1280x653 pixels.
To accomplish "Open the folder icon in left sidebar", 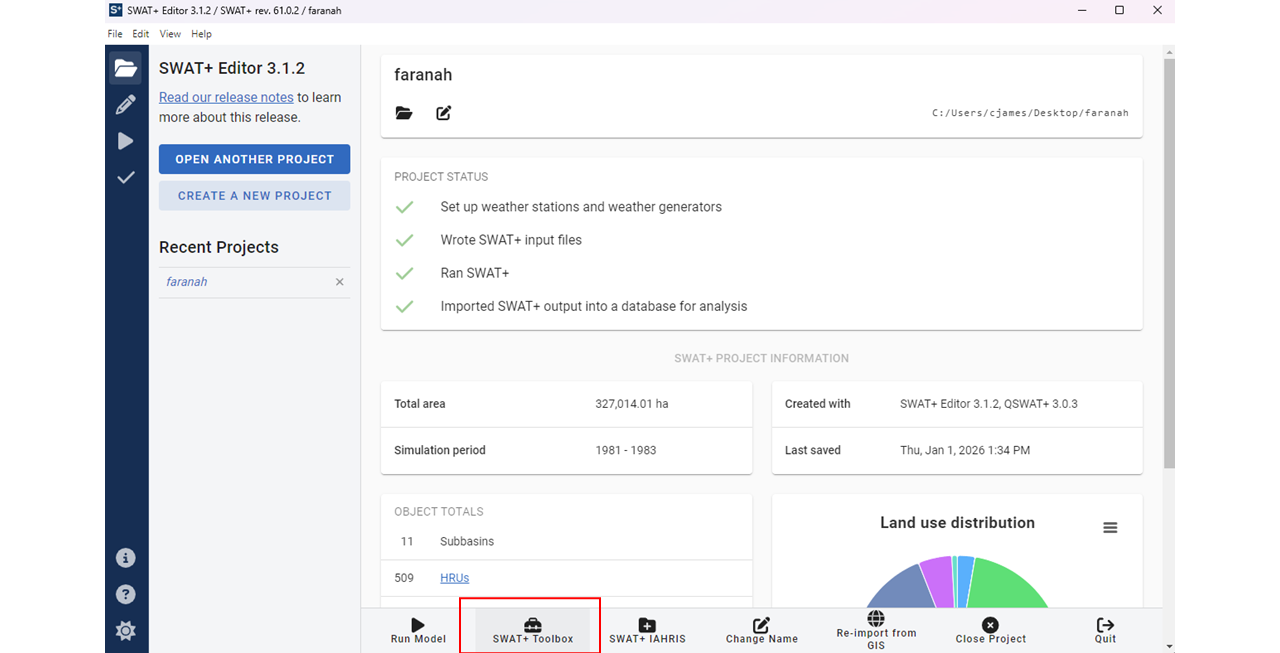I will tap(126, 69).
